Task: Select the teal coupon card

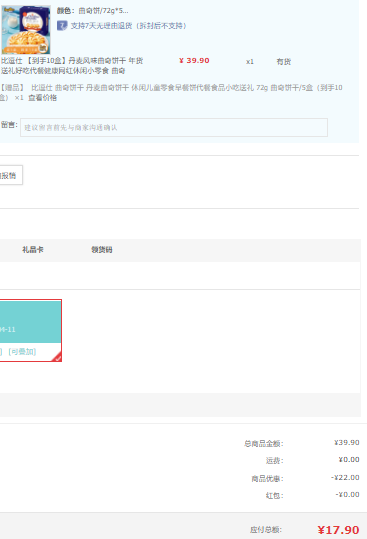Action: pos(31,330)
